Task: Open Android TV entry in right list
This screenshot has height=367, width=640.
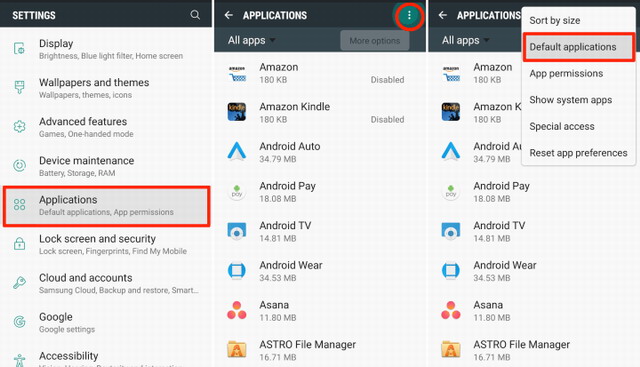Action: 534,231
